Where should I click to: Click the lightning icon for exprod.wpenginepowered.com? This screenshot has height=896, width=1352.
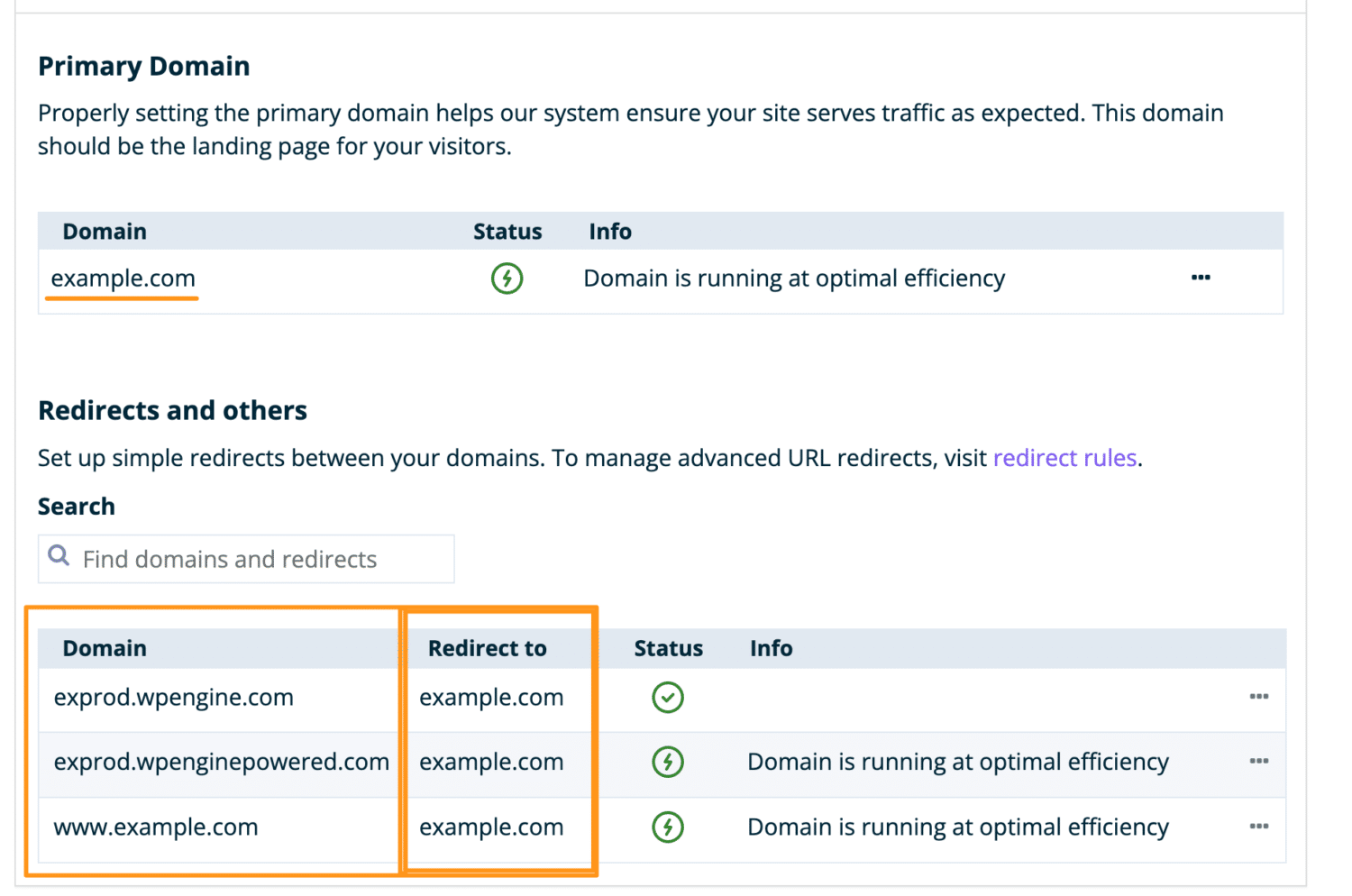point(668,762)
